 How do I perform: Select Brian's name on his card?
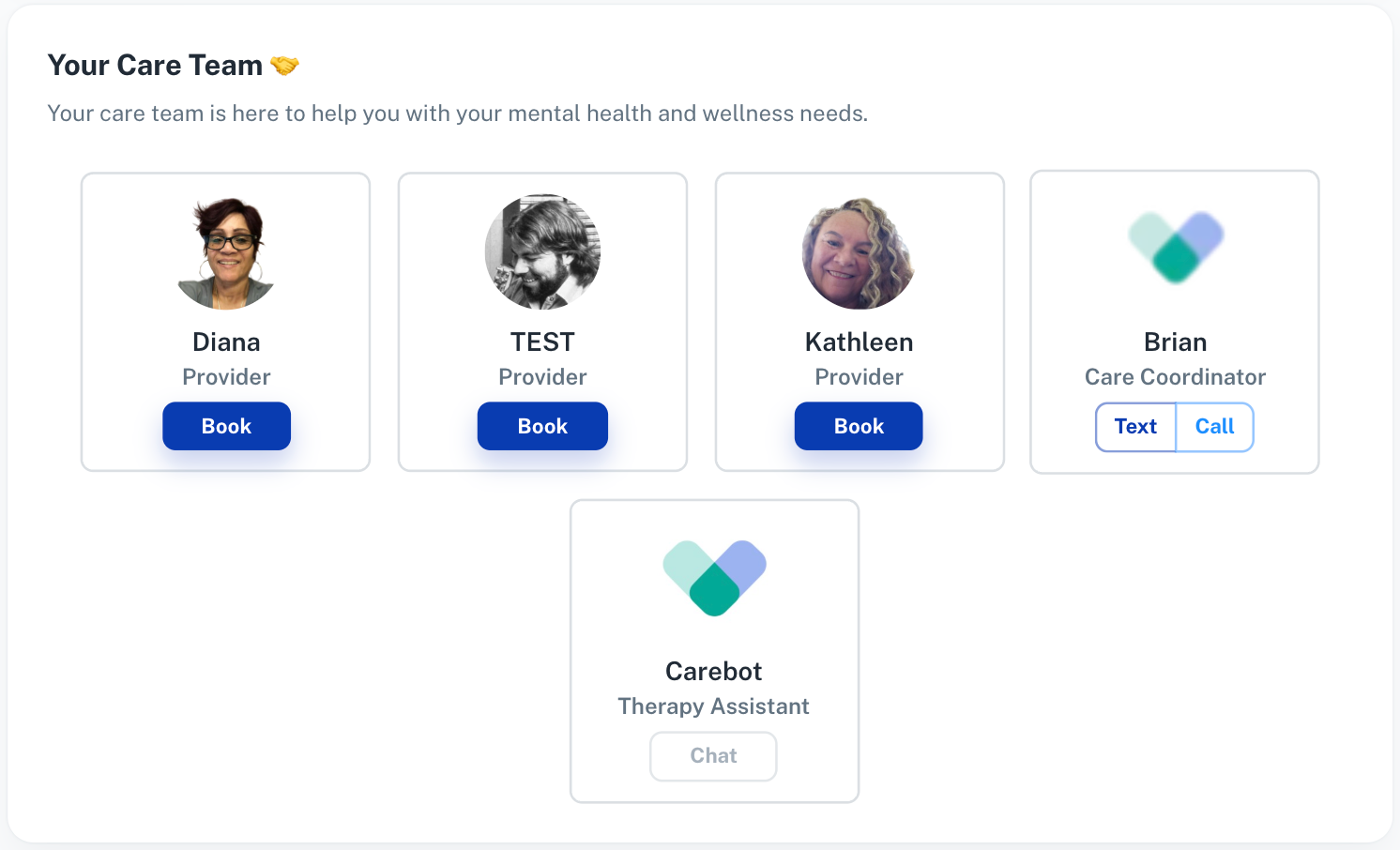[1175, 342]
